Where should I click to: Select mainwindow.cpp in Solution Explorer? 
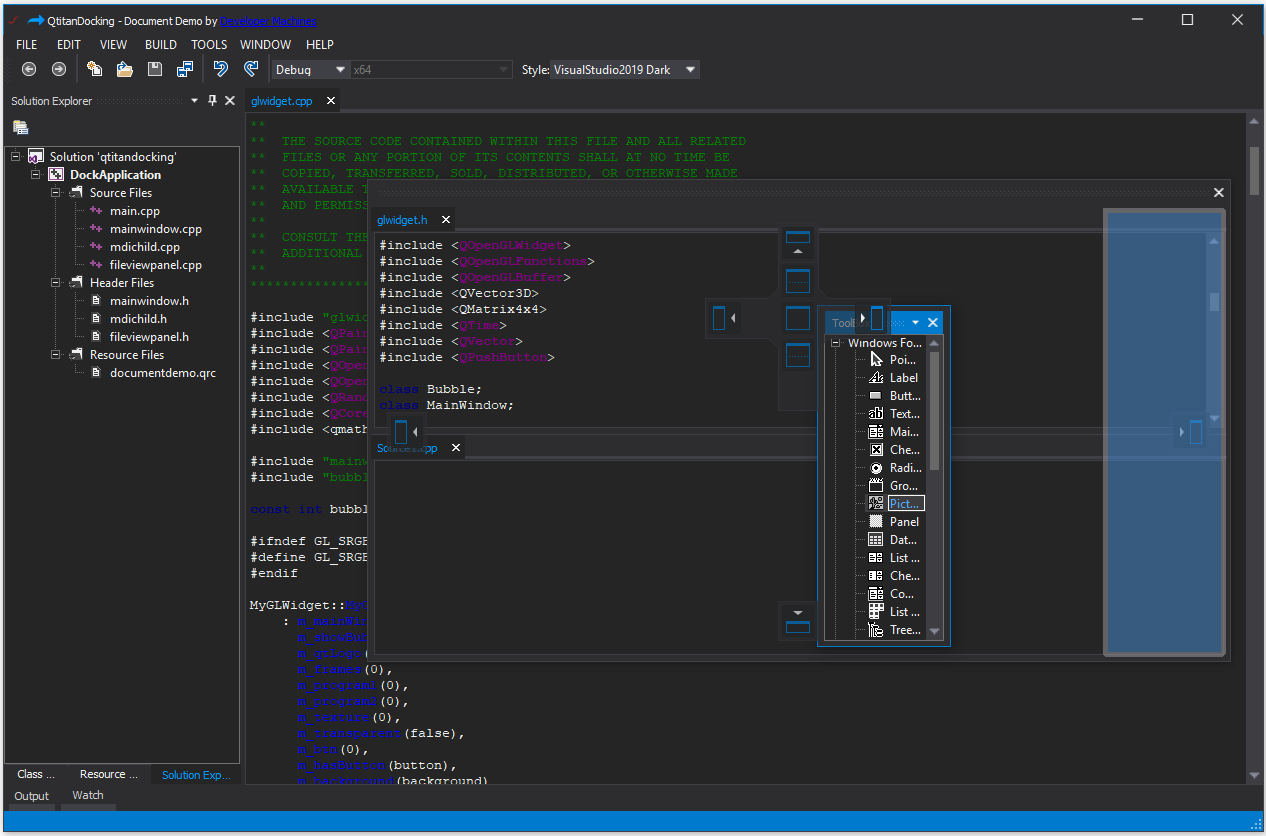coord(147,228)
